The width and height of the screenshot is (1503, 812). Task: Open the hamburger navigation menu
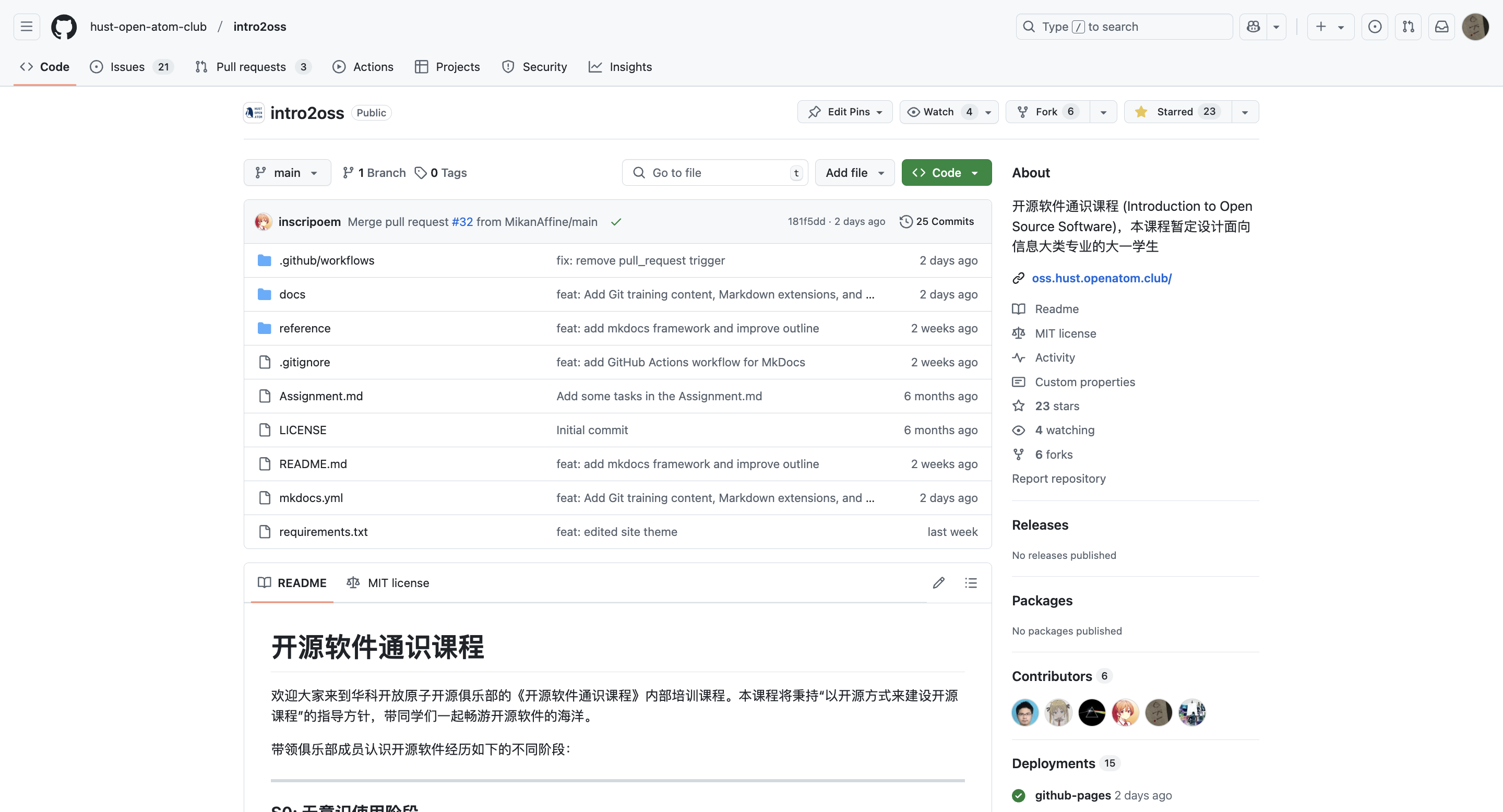26,27
